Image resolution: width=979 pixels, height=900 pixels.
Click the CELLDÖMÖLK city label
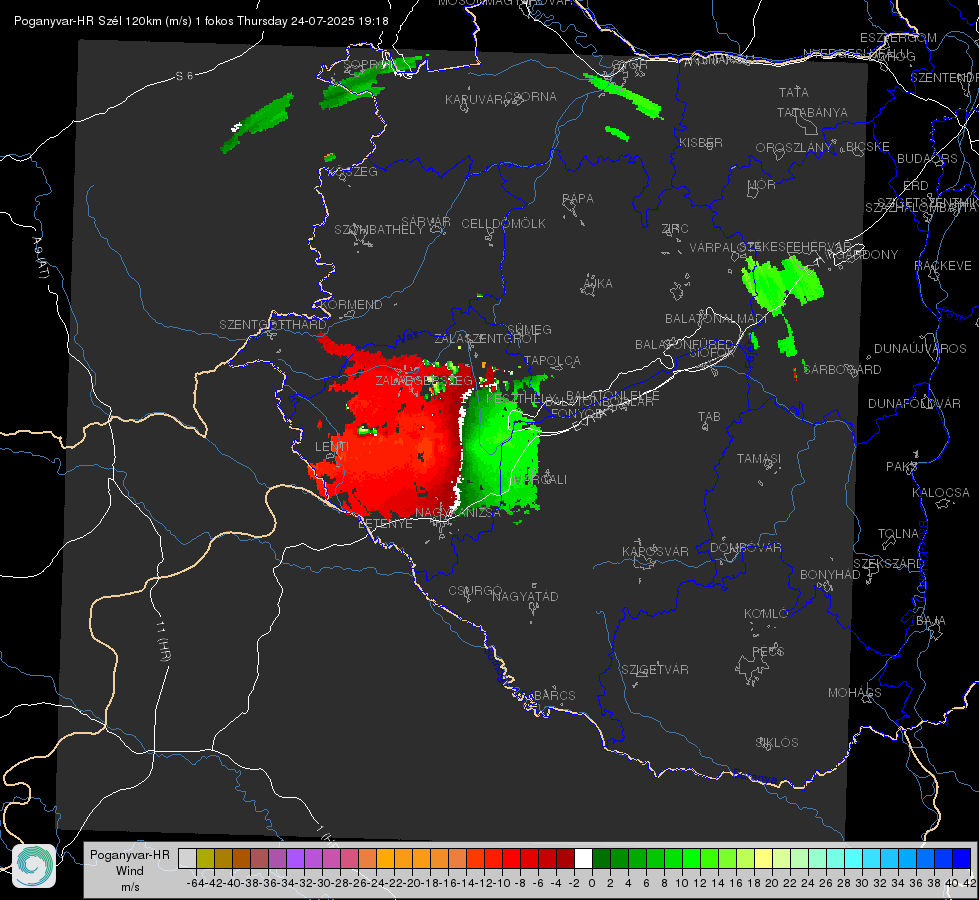(503, 224)
